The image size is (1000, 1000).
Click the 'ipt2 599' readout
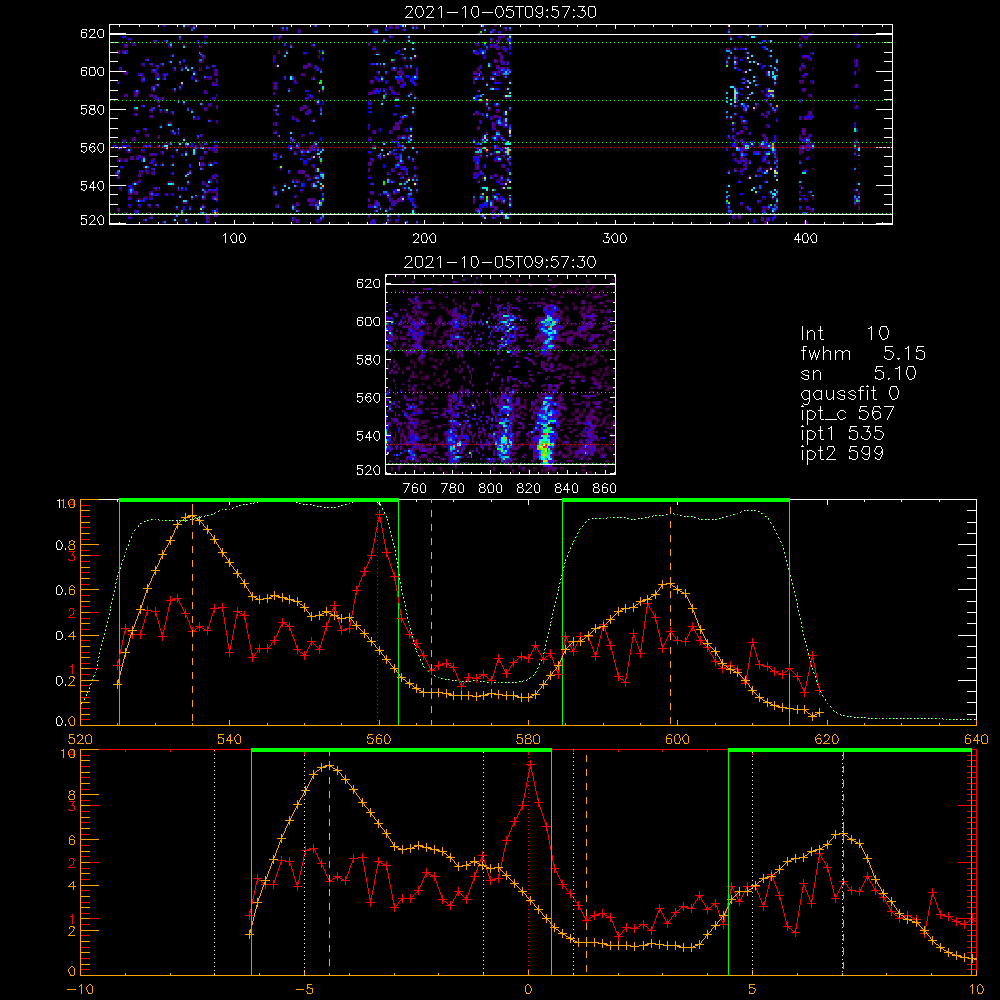[842, 453]
